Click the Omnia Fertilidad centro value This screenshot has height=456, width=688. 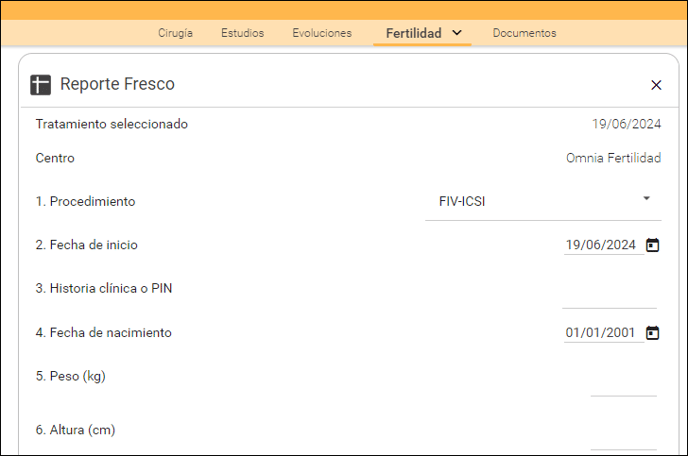[613, 158]
